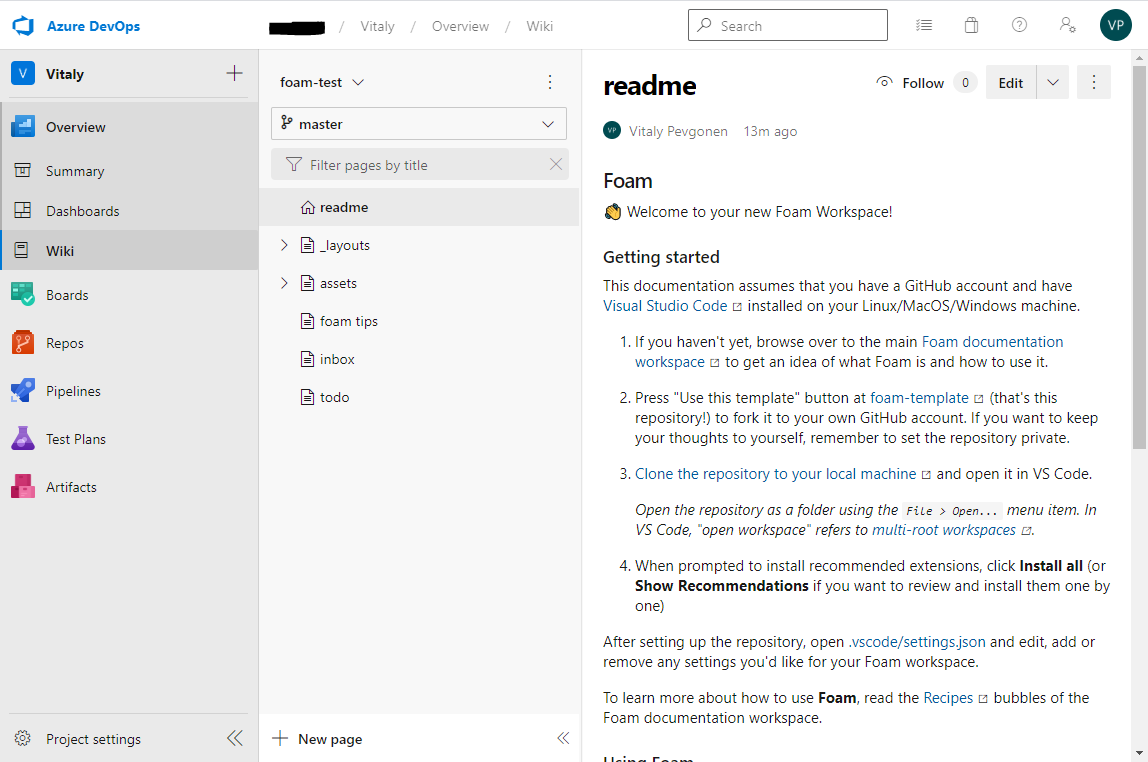Screen dimensions: 1148x762
Task: Open the Repos section
Action: tap(64, 342)
